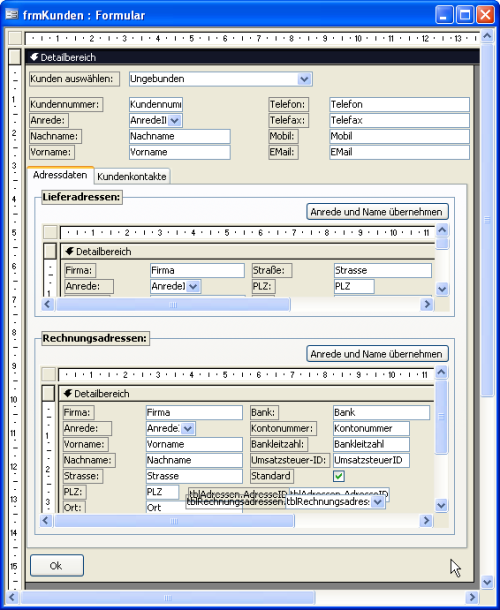500x610 pixels.
Task: Select the Lieferadressen heading label
Action: (x=81, y=197)
